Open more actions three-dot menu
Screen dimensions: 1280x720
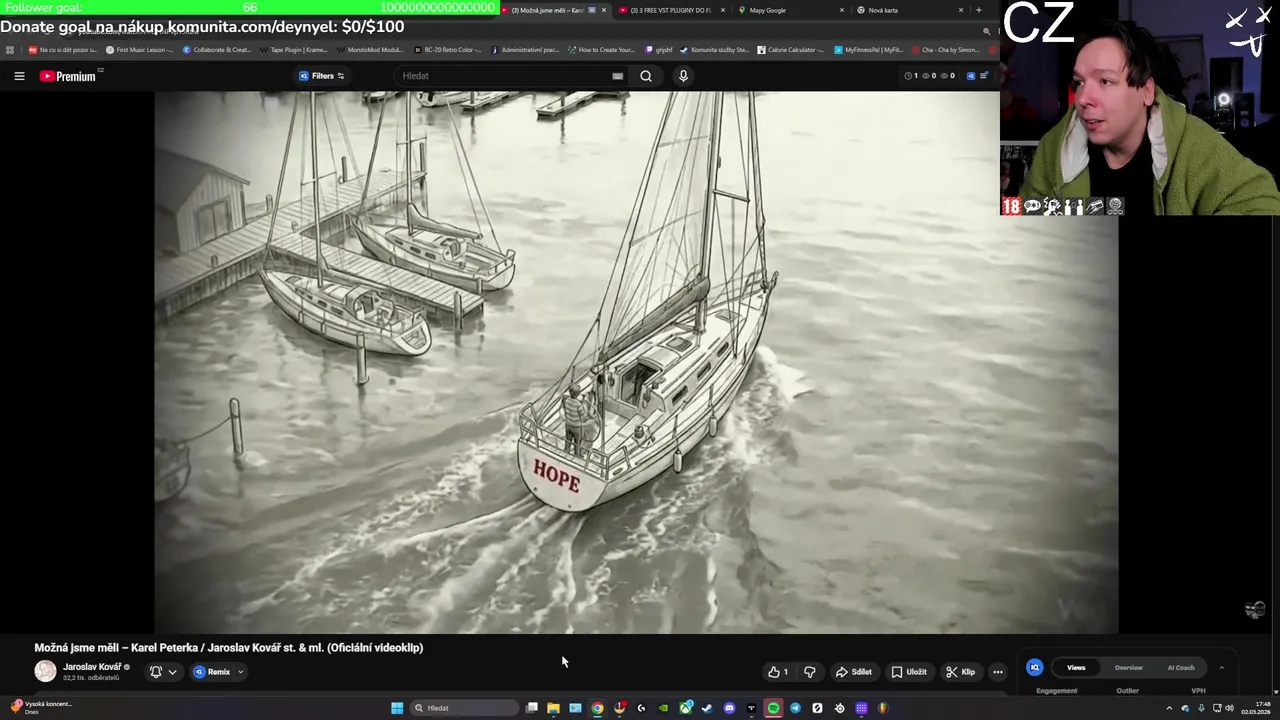998,672
